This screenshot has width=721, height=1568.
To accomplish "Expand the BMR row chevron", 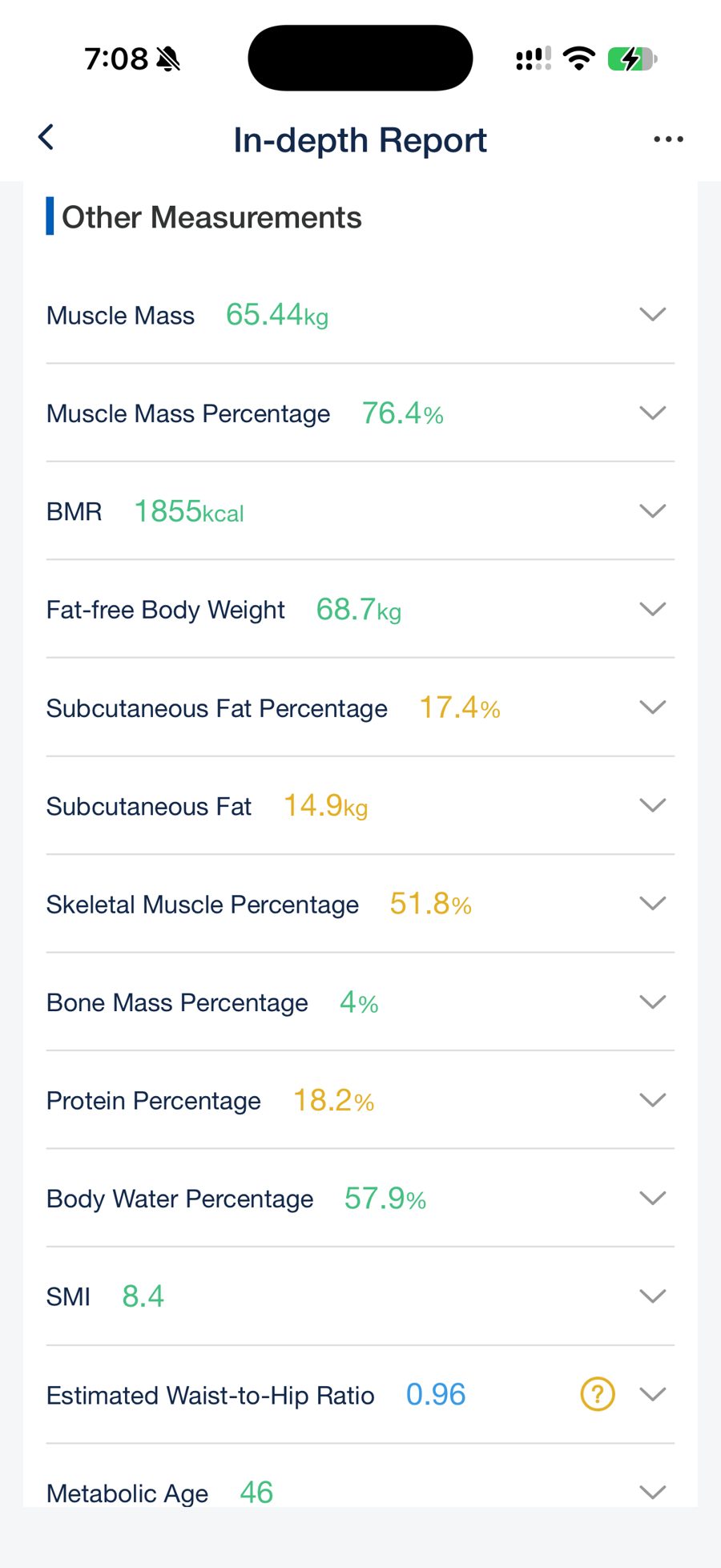I will point(653,511).
